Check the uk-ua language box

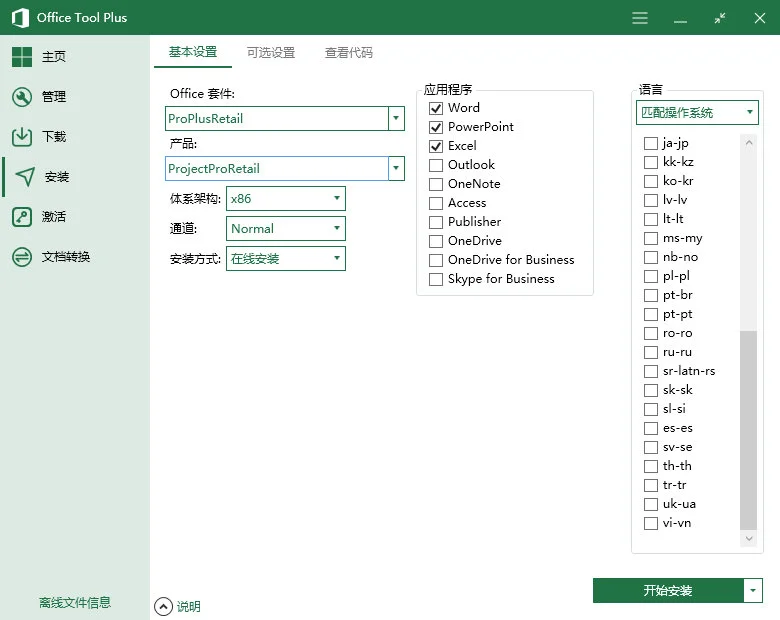point(651,504)
